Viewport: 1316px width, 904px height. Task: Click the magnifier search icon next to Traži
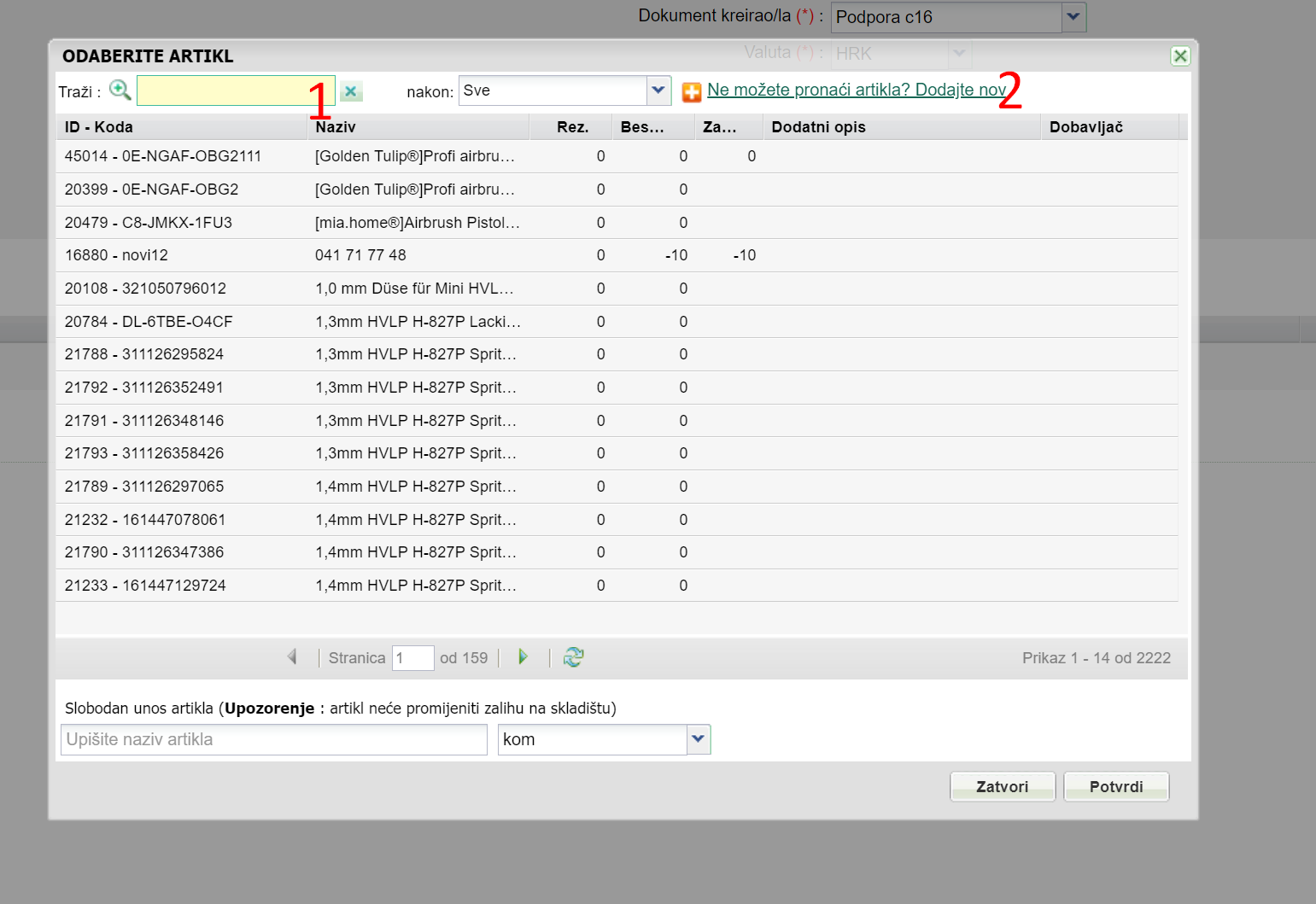click(x=120, y=90)
